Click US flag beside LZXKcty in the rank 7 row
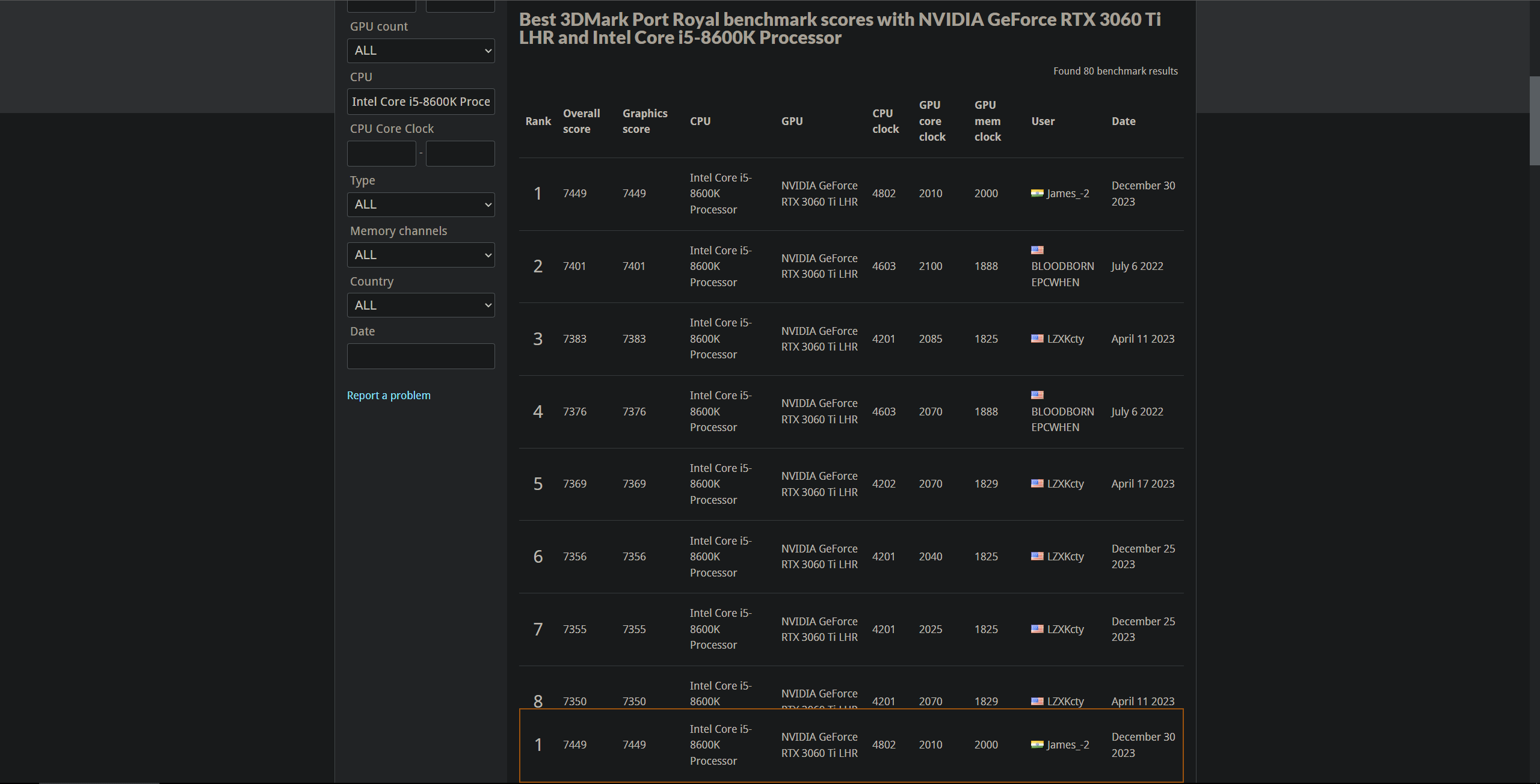Viewport: 1540px width, 784px height. tap(1037, 629)
